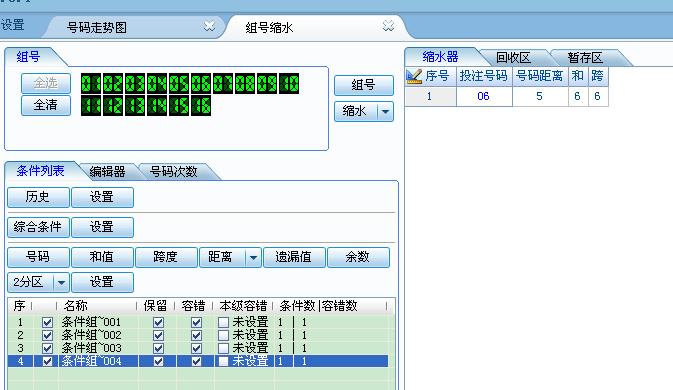Viewport: 673px width, 390px height.
Task: Click the 全清 button
Action: pyautogui.click(x=46, y=105)
